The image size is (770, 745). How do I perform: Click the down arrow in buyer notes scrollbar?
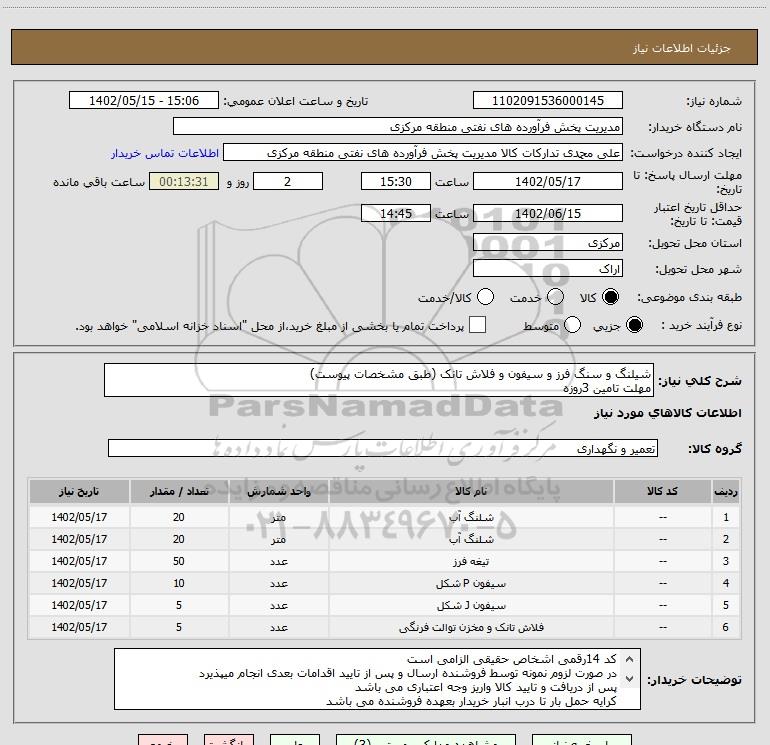point(630,679)
